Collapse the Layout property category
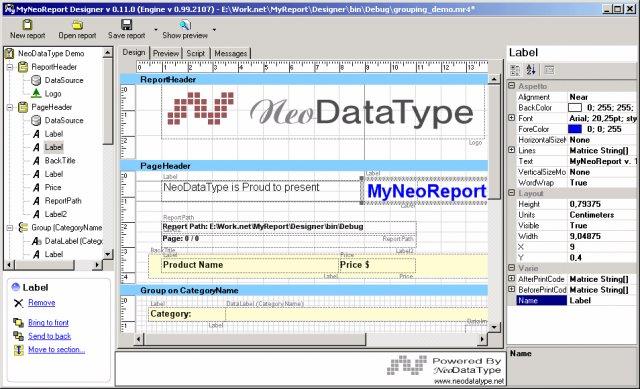This screenshot has height=389, width=640. (x=511, y=193)
